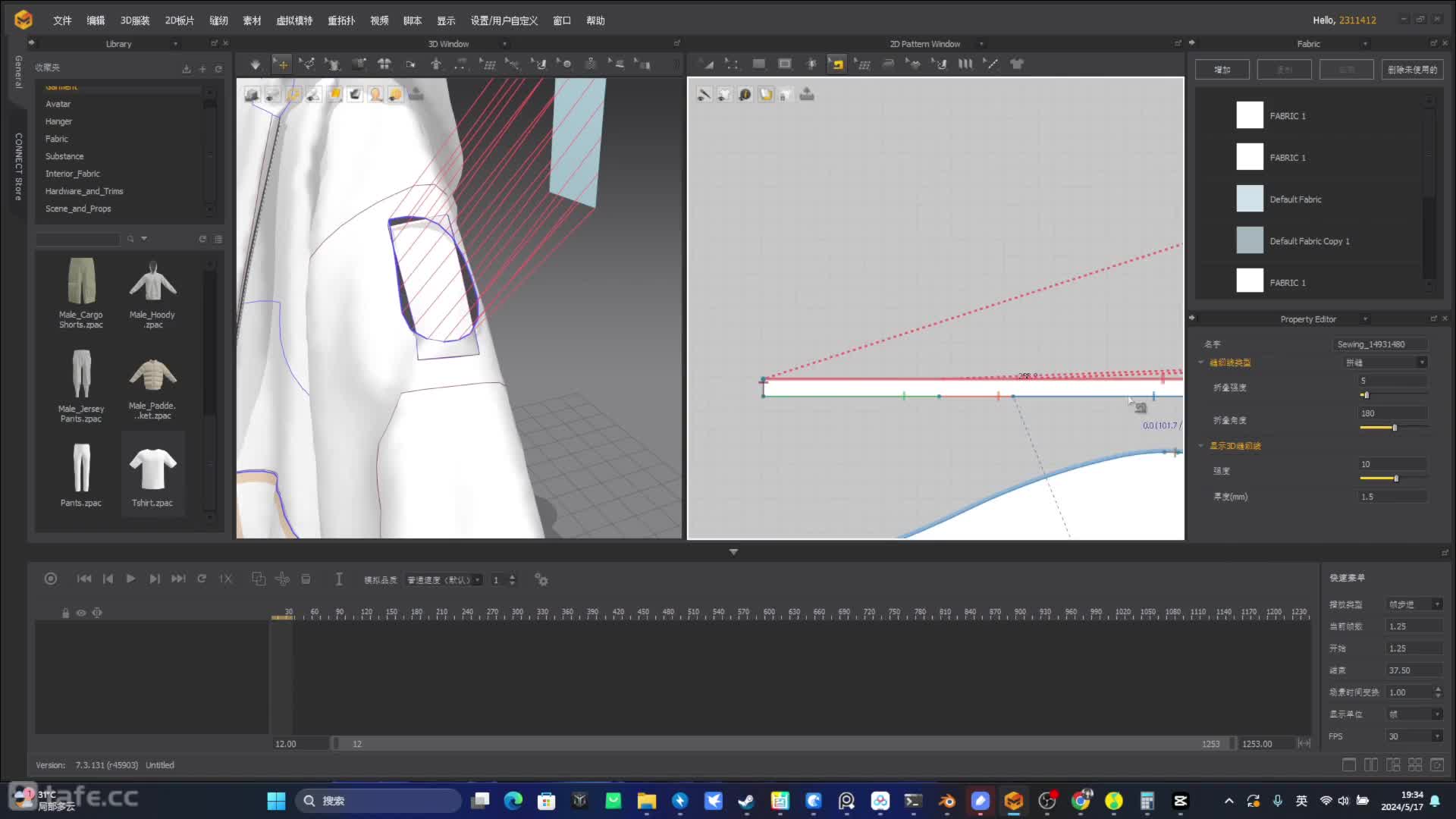1456x819 pixels.
Task: Click the Simulate down-arrow tool in 3D toolbar
Action: (255, 64)
